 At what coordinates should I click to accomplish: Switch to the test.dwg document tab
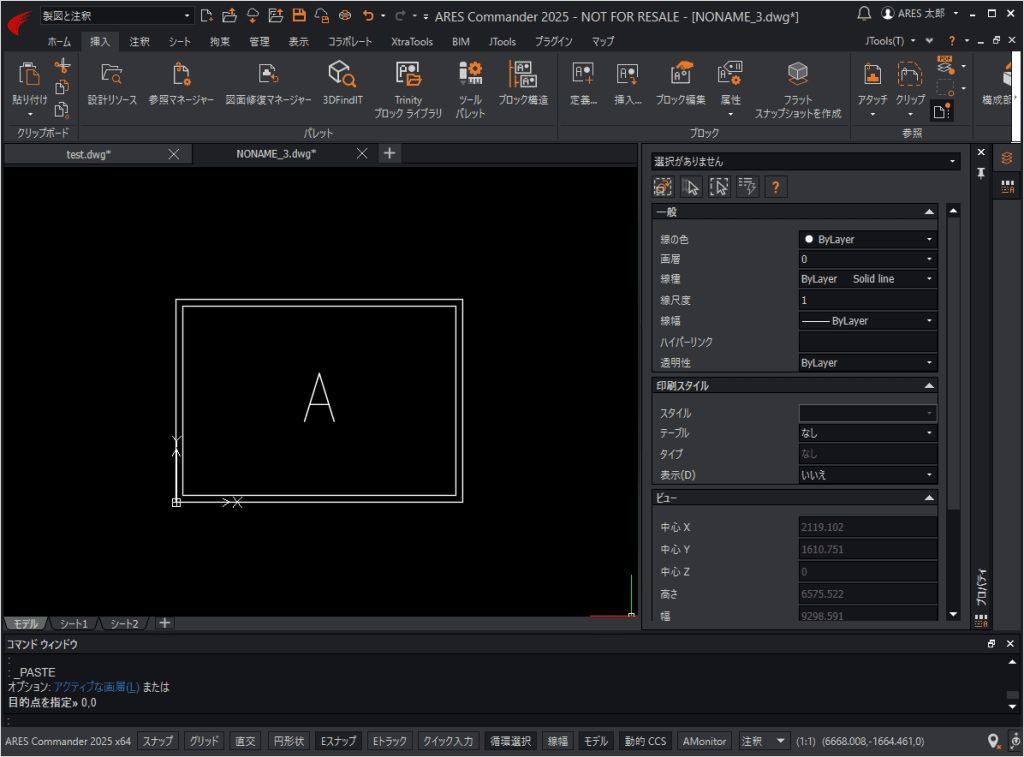(x=88, y=154)
